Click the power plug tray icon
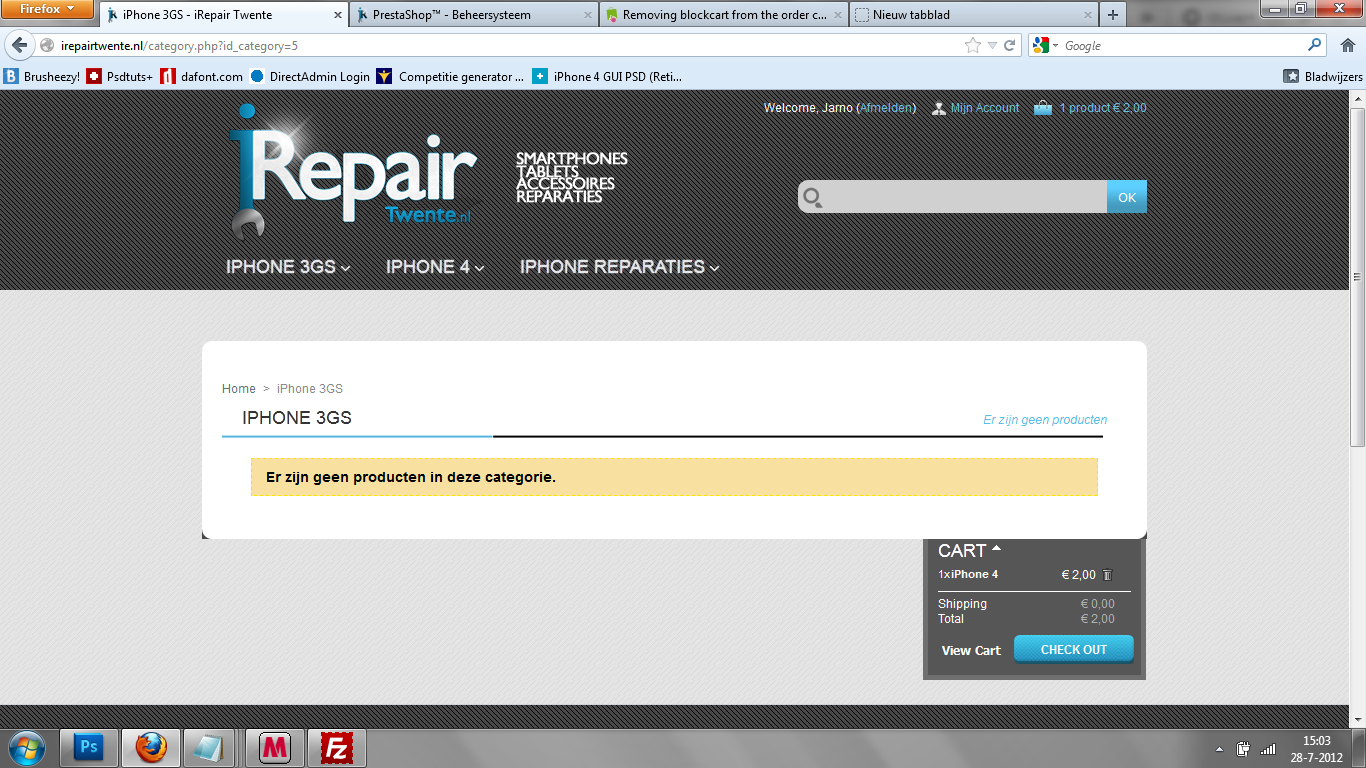 coord(1244,748)
